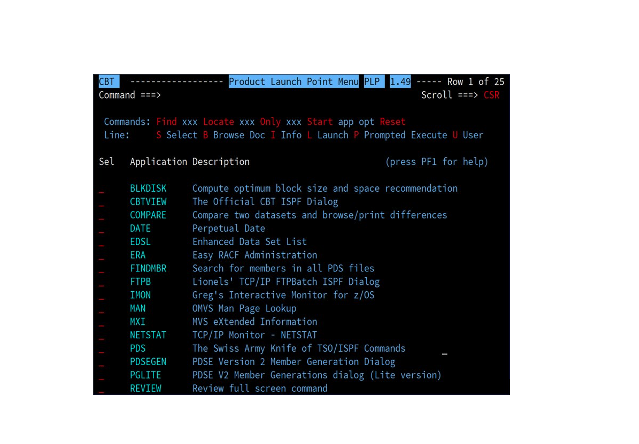Click the User line command label
Viewport: 639px width, 444px height.
pyautogui.click(x=473, y=135)
